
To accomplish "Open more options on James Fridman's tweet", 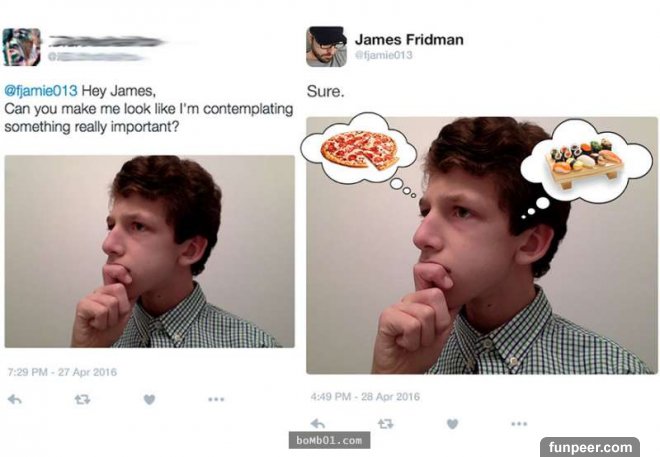I will point(518,423).
